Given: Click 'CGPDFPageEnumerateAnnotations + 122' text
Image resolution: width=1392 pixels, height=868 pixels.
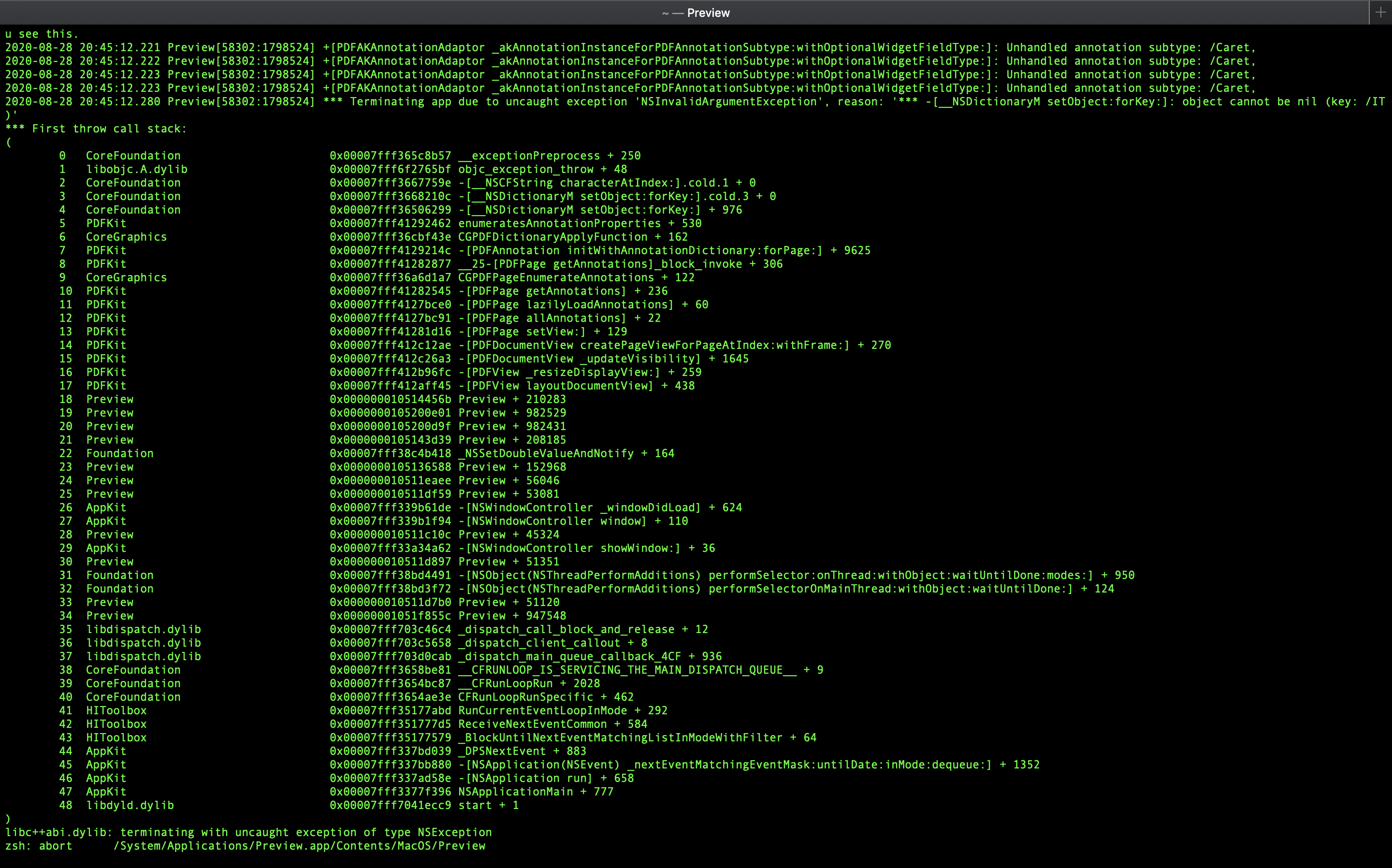Looking at the screenshot, I should pyautogui.click(x=576, y=277).
